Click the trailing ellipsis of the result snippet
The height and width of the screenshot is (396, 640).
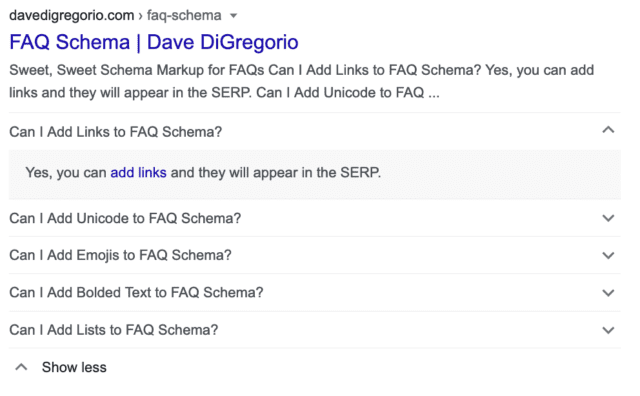434,96
